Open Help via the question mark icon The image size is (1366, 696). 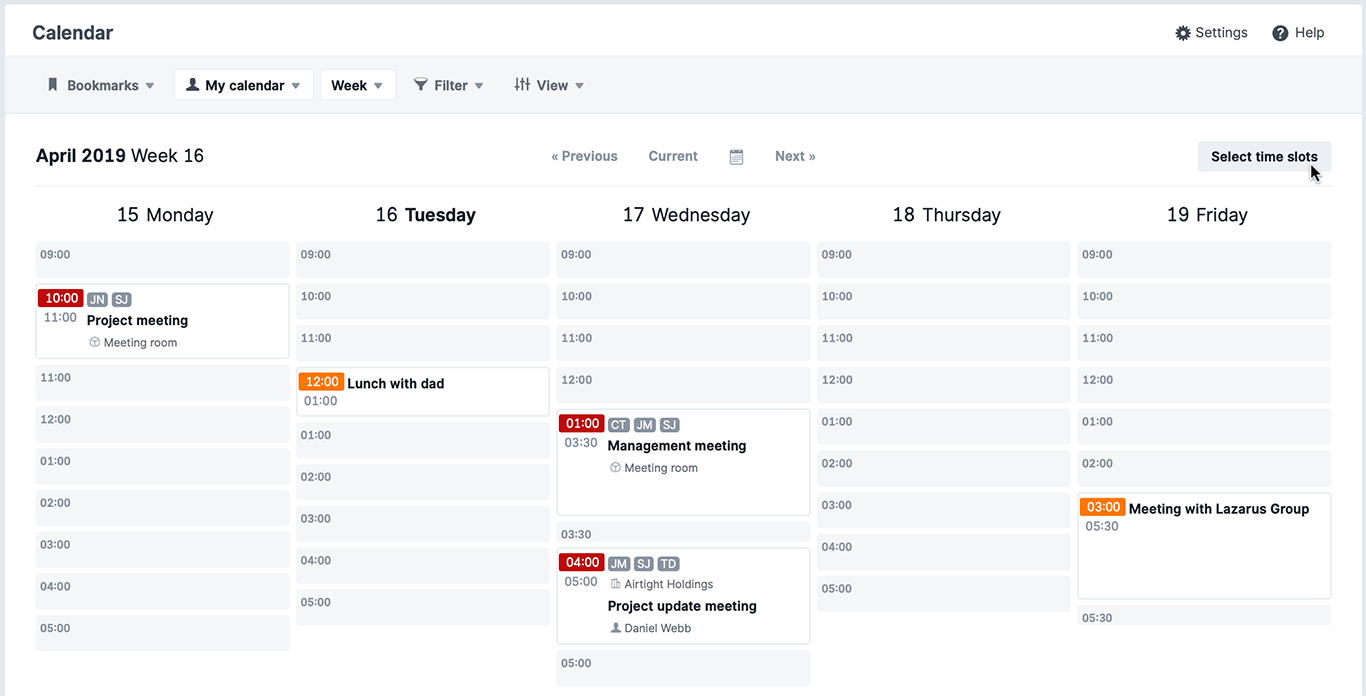(1280, 33)
